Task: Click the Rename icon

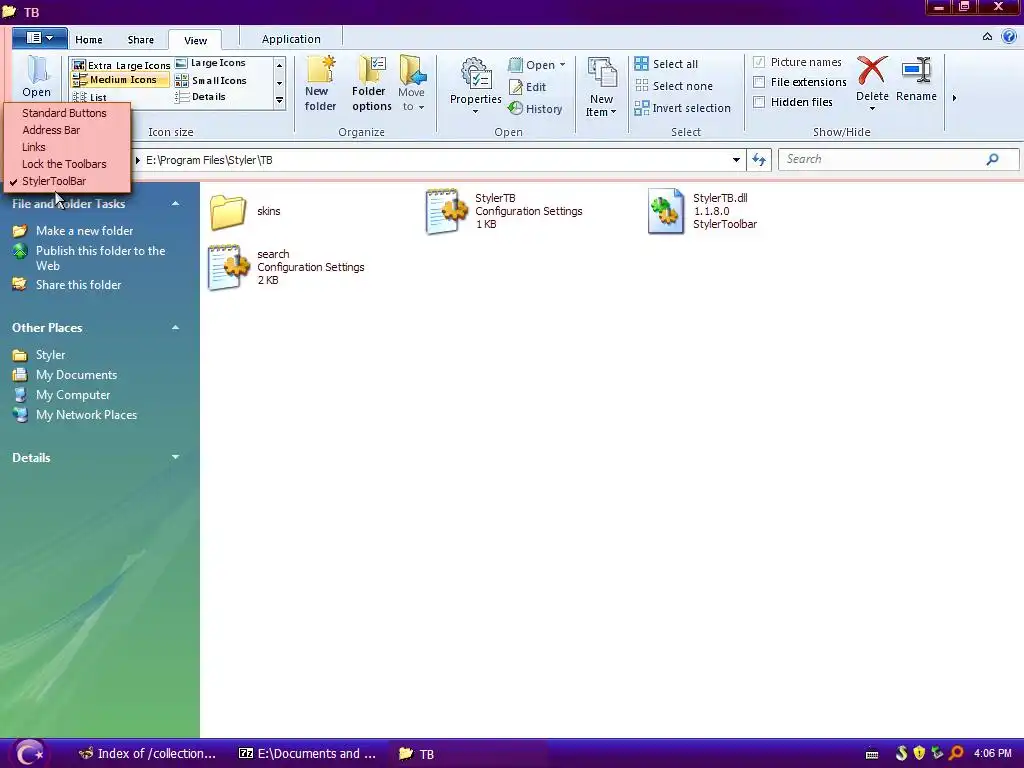Action: pos(916,70)
